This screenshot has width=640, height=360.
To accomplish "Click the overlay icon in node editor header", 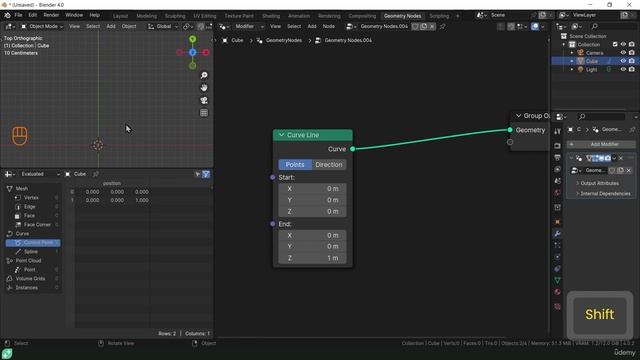I will [535, 27].
